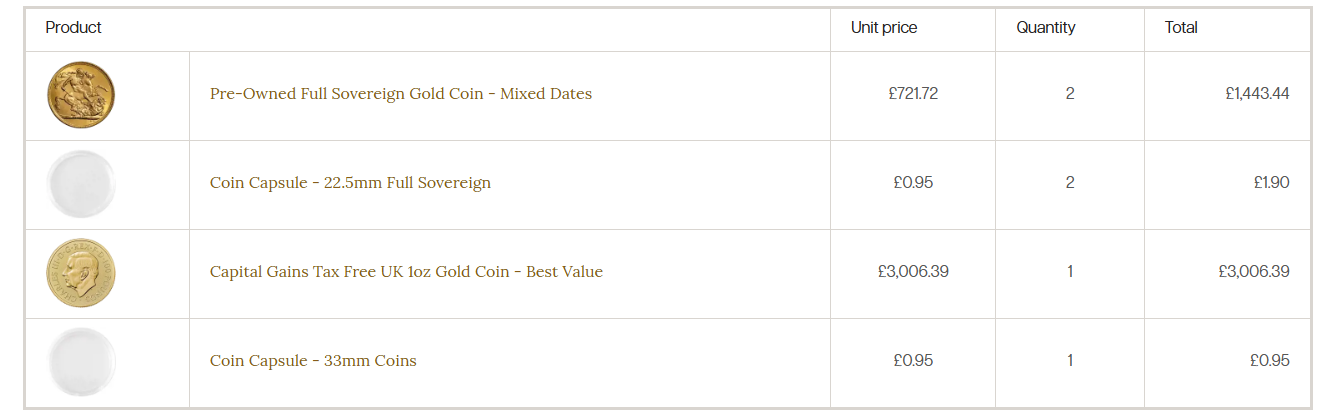Open Coin Capsule - 22.5mm Full Sovereign link
Image resolution: width=1321 pixels, height=415 pixels.
(350, 183)
